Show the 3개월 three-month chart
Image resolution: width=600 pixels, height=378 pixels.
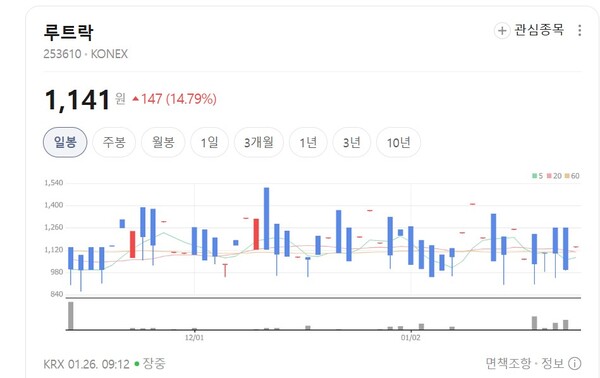pyautogui.click(x=259, y=142)
